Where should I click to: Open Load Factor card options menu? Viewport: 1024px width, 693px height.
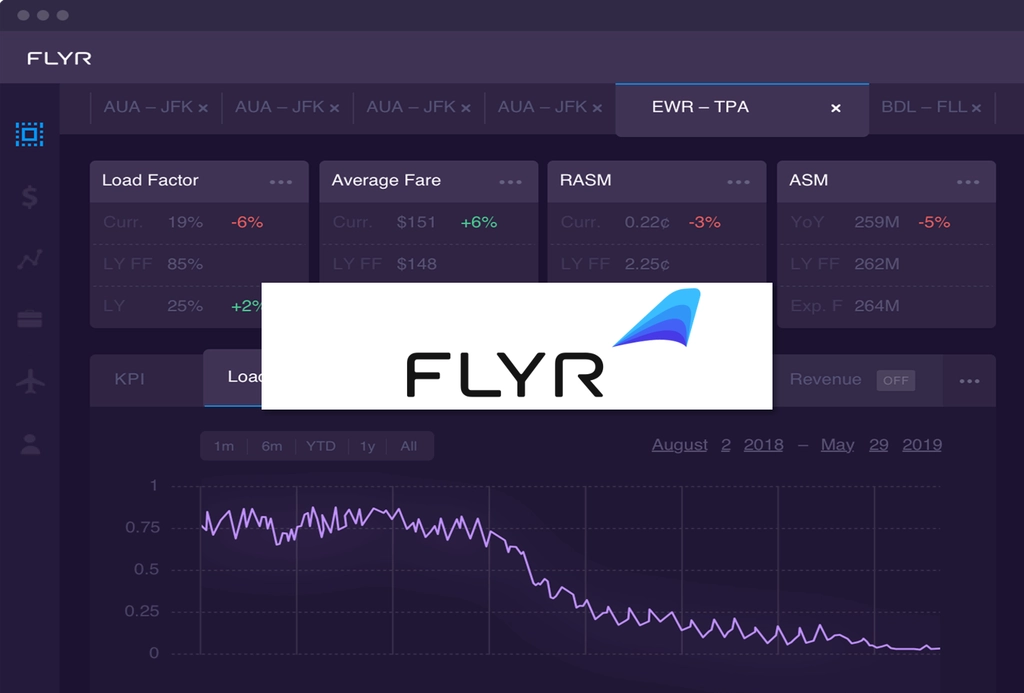click(281, 182)
